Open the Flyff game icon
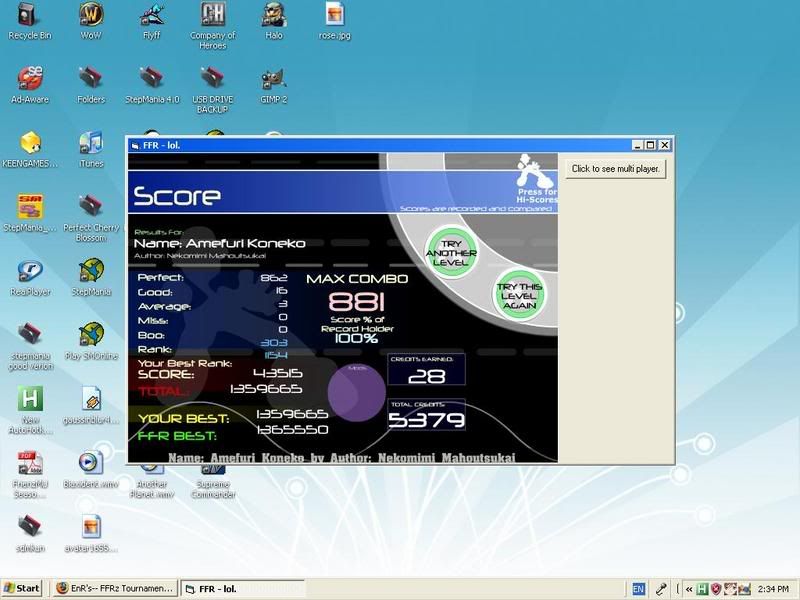This screenshot has width=800, height=600. pyautogui.click(x=152, y=15)
